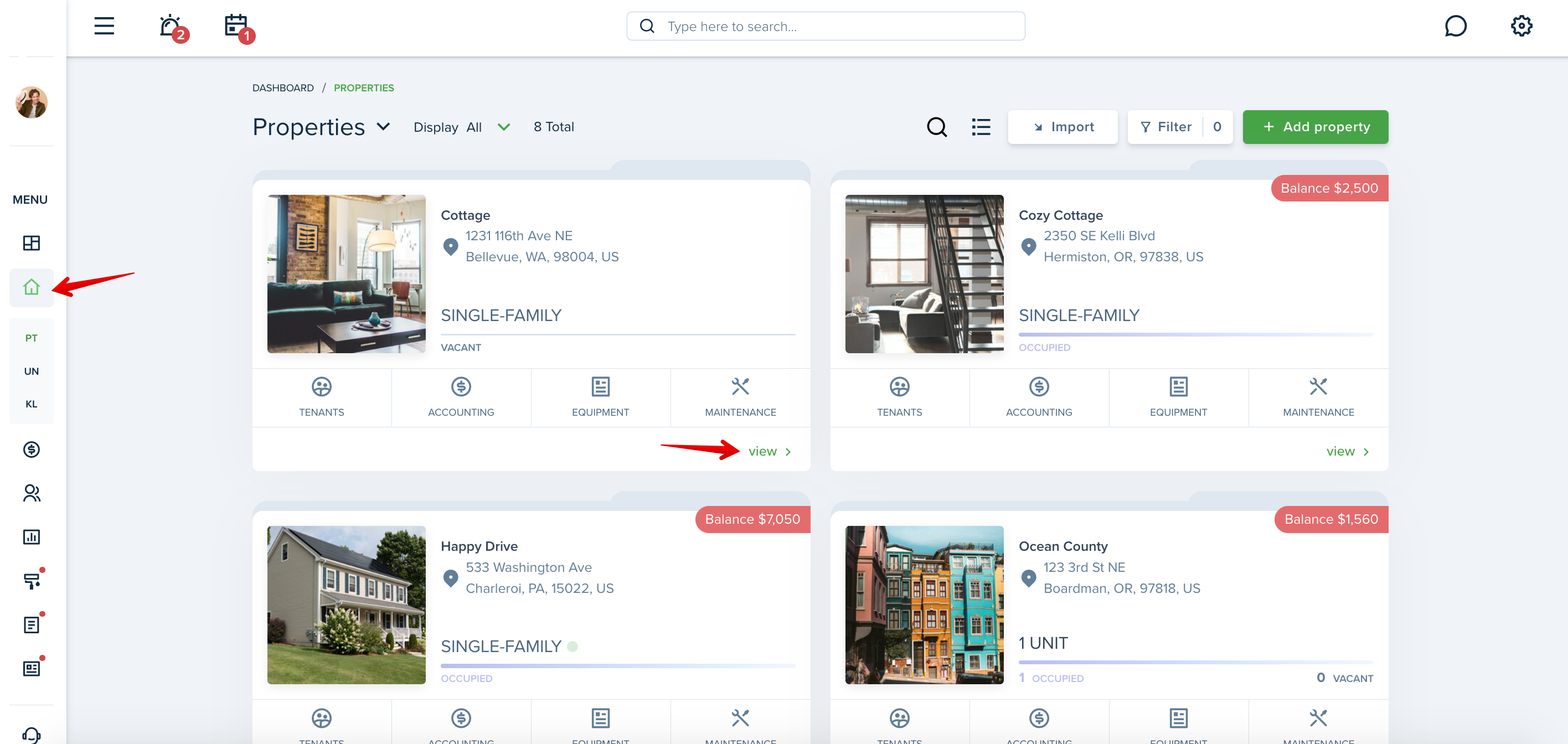Screen dimensions: 1568x744
Task: Click Happy Drive maintenance tools icon
Action: coord(740,719)
